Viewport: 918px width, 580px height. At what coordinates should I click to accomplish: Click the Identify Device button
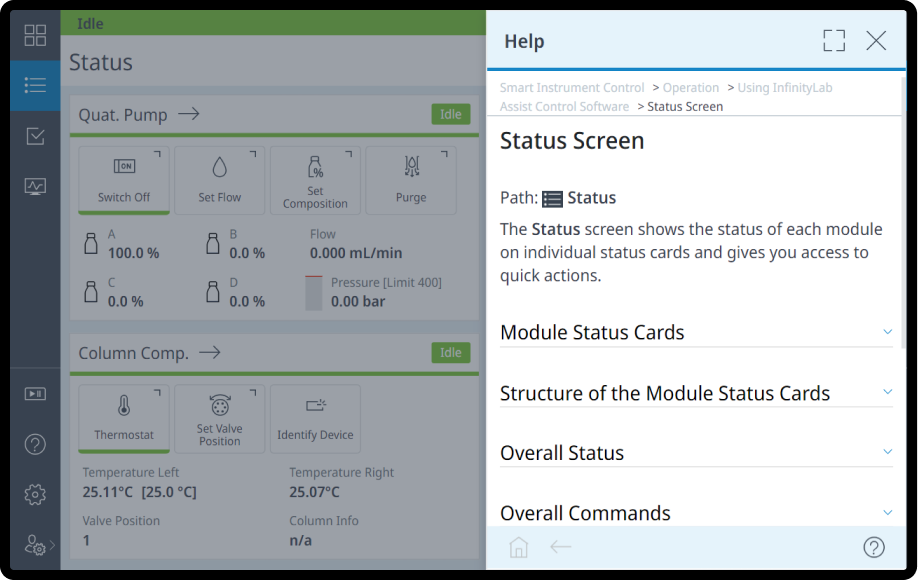pyautogui.click(x=315, y=419)
